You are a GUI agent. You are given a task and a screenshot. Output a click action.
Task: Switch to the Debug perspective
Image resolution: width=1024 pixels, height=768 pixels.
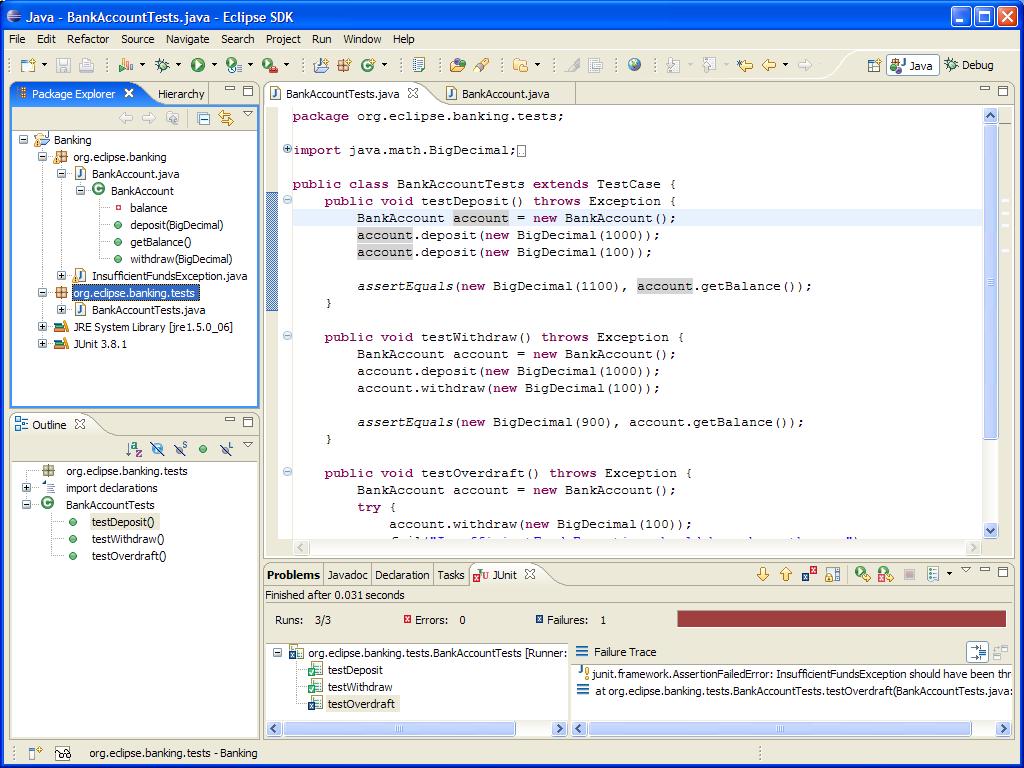[x=969, y=65]
